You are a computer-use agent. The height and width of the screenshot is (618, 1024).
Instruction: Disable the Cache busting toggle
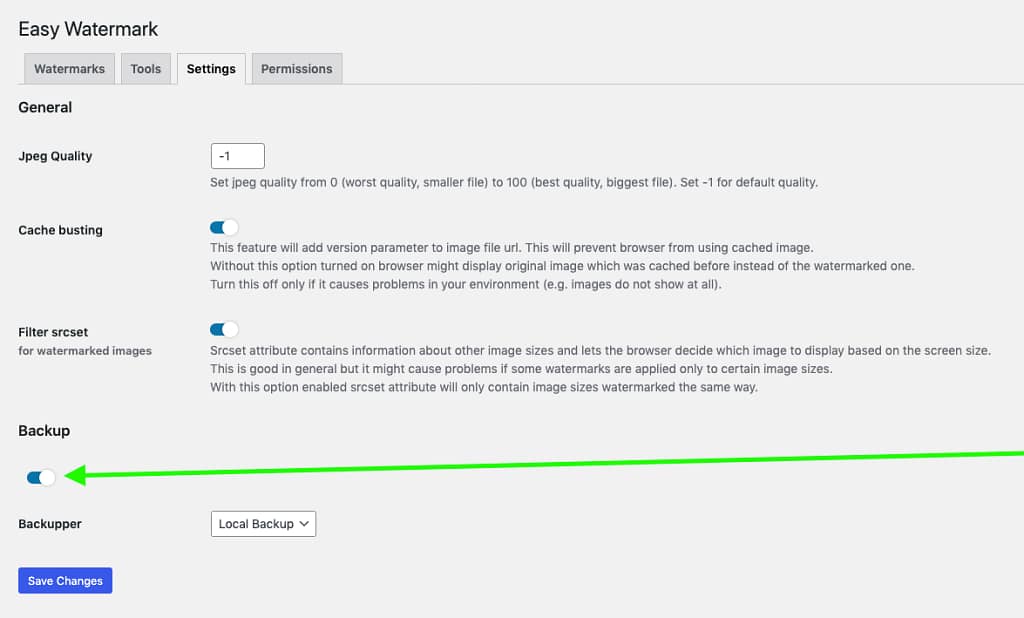pyautogui.click(x=223, y=229)
